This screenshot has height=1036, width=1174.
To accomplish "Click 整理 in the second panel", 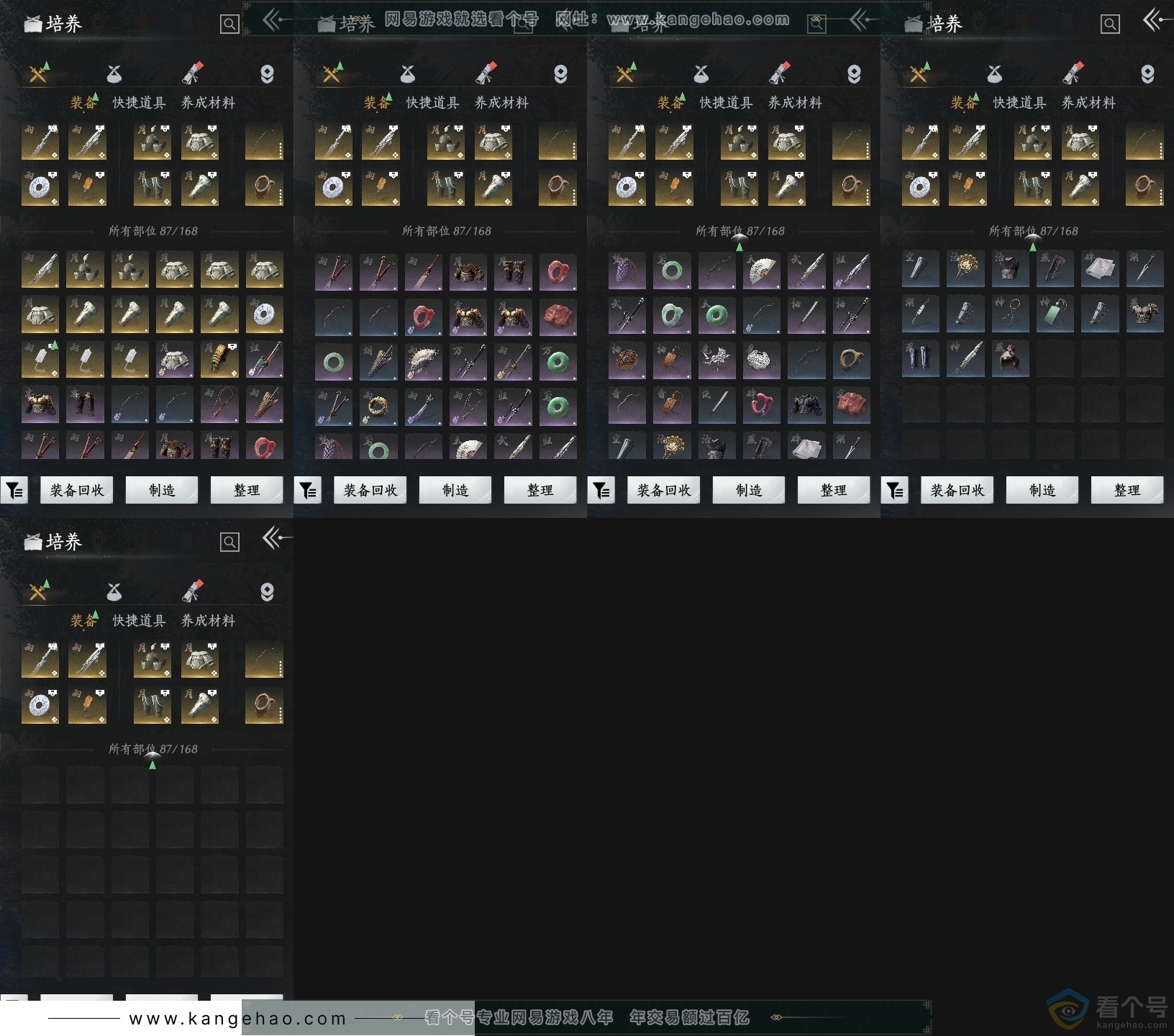I will coord(540,490).
